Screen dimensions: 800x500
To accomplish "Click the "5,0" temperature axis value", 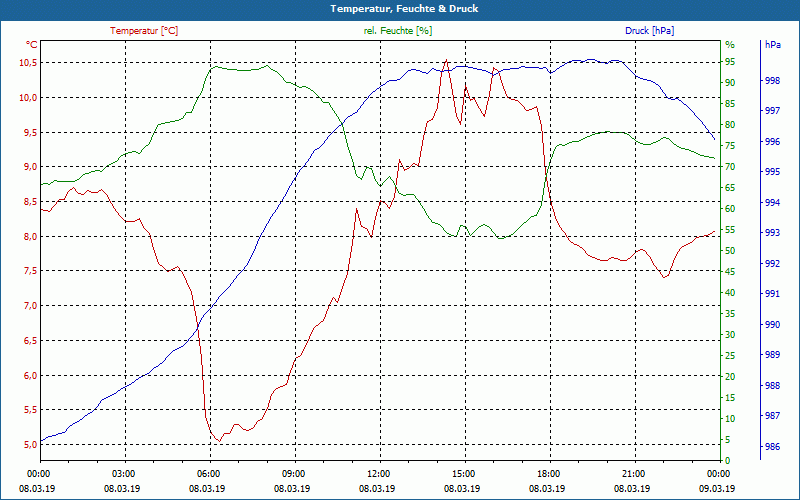I will 30,444.
